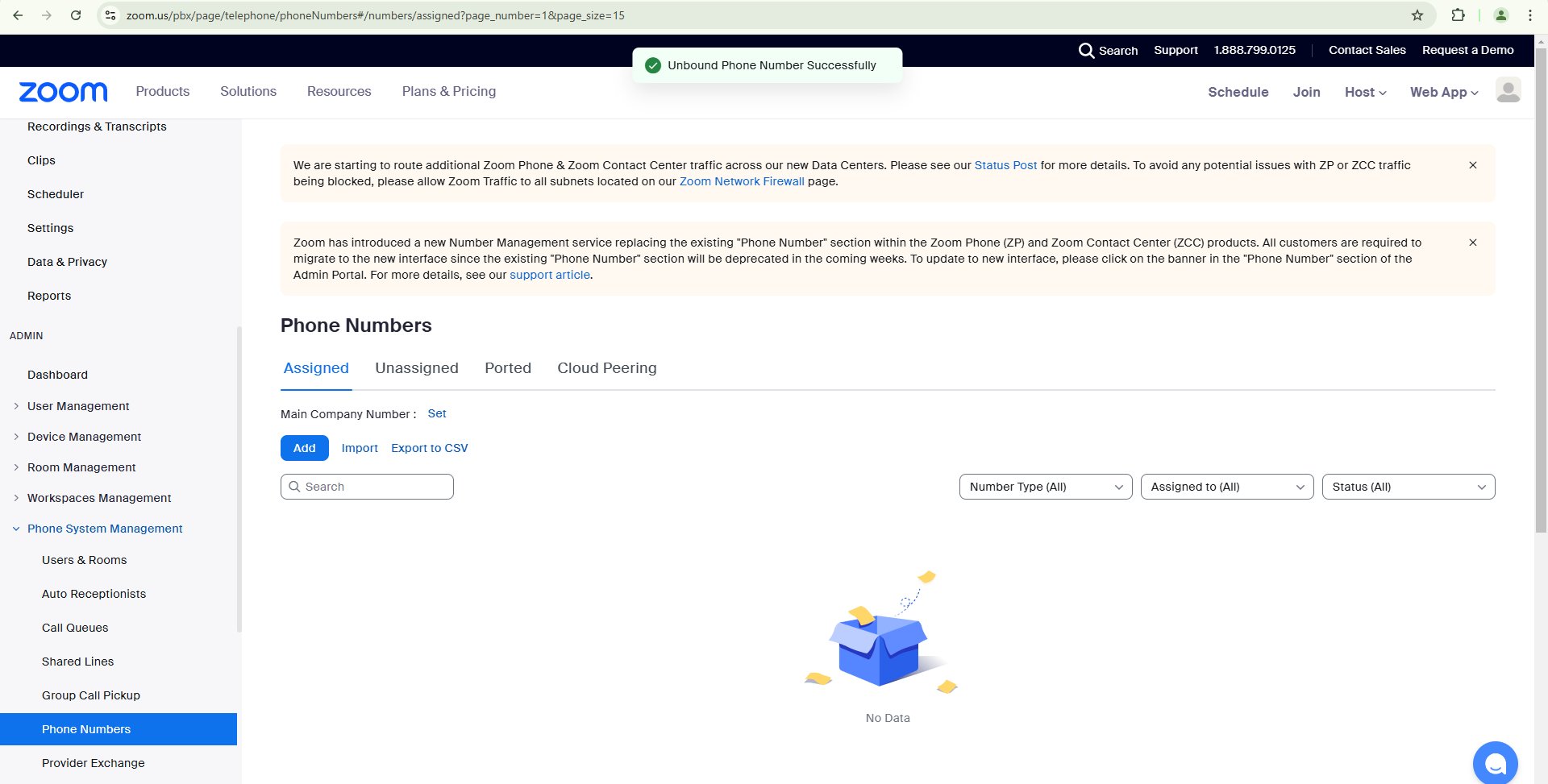Open Settings in sidebar
The width and height of the screenshot is (1548, 784).
point(50,228)
